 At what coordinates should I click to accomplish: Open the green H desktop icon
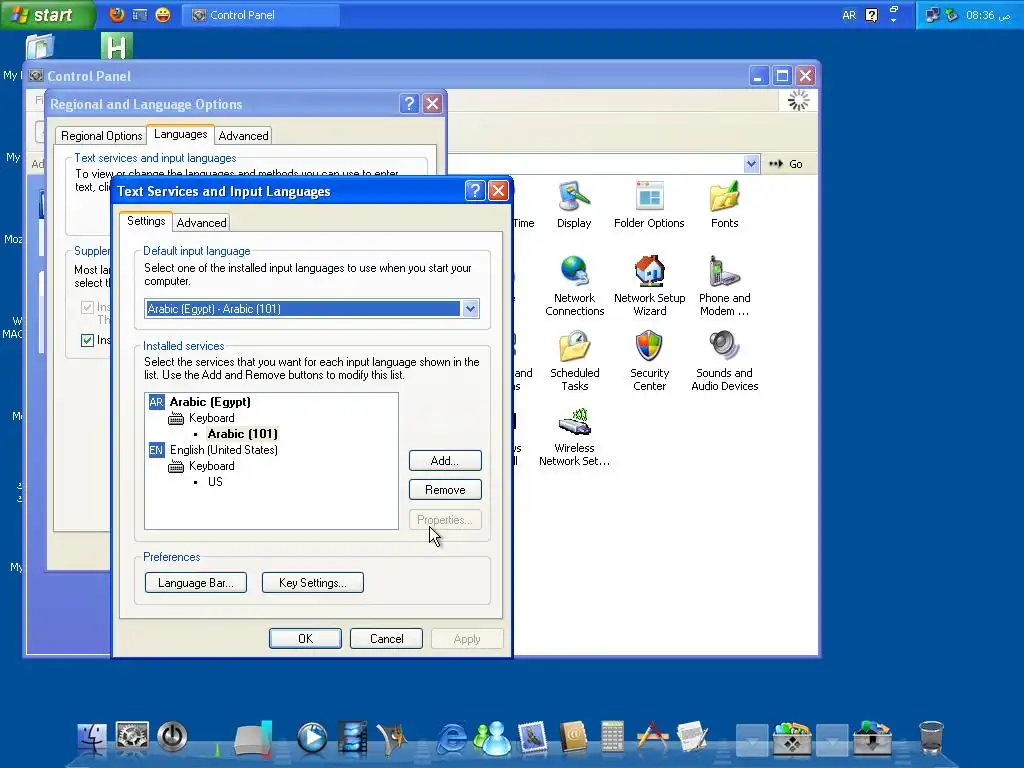click(x=116, y=46)
